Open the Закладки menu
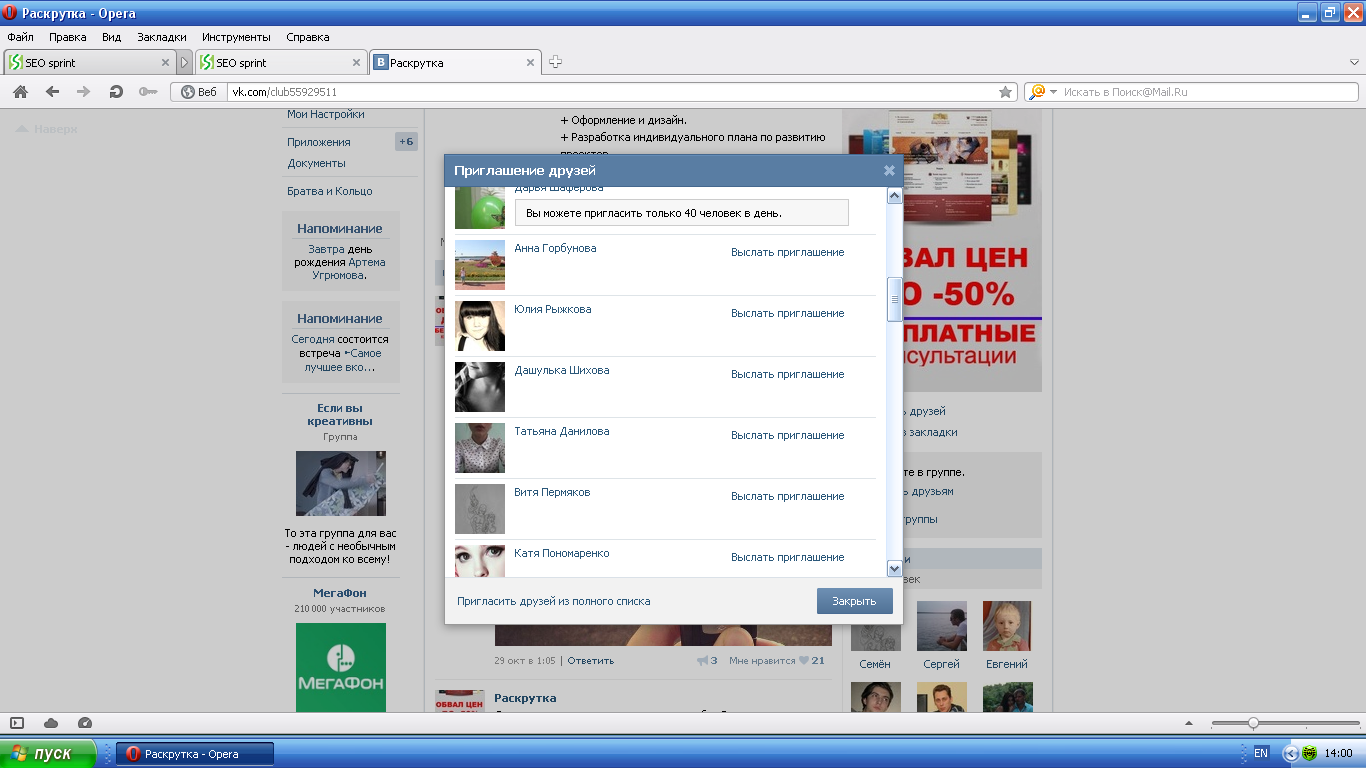This screenshot has height=768, width=1366. pos(162,37)
